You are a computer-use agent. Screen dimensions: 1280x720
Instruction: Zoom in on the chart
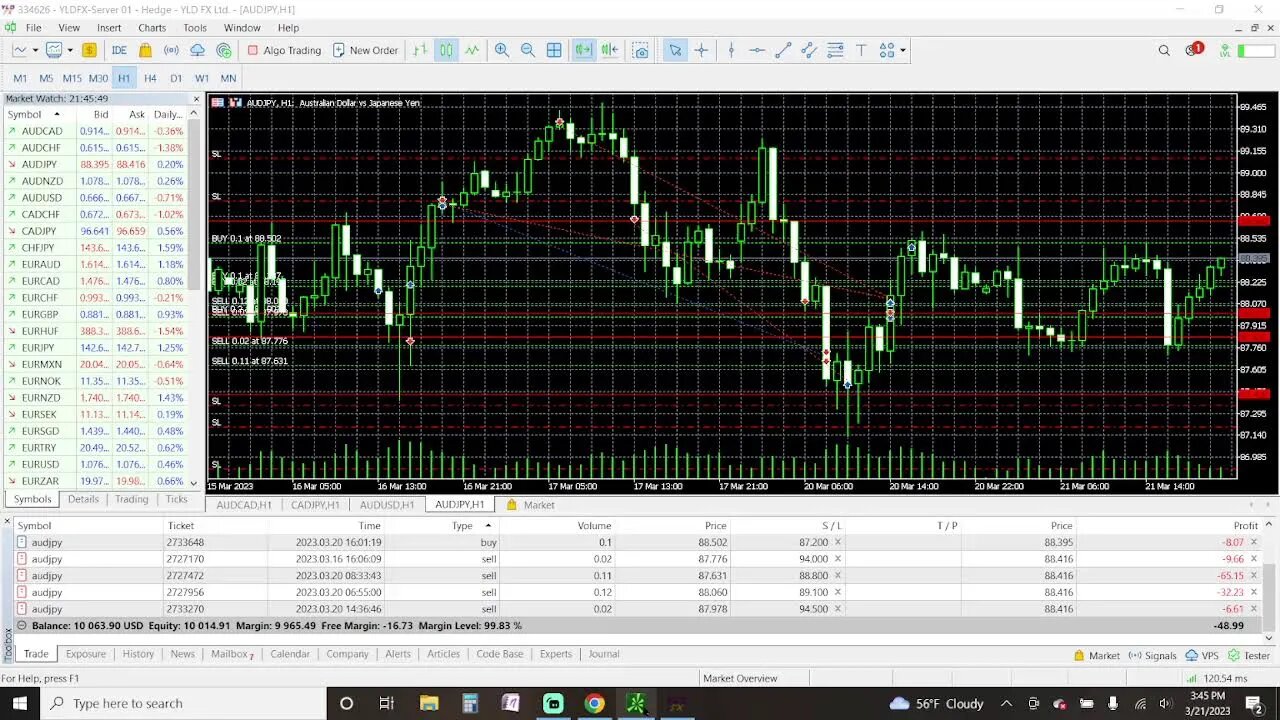coord(502,50)
